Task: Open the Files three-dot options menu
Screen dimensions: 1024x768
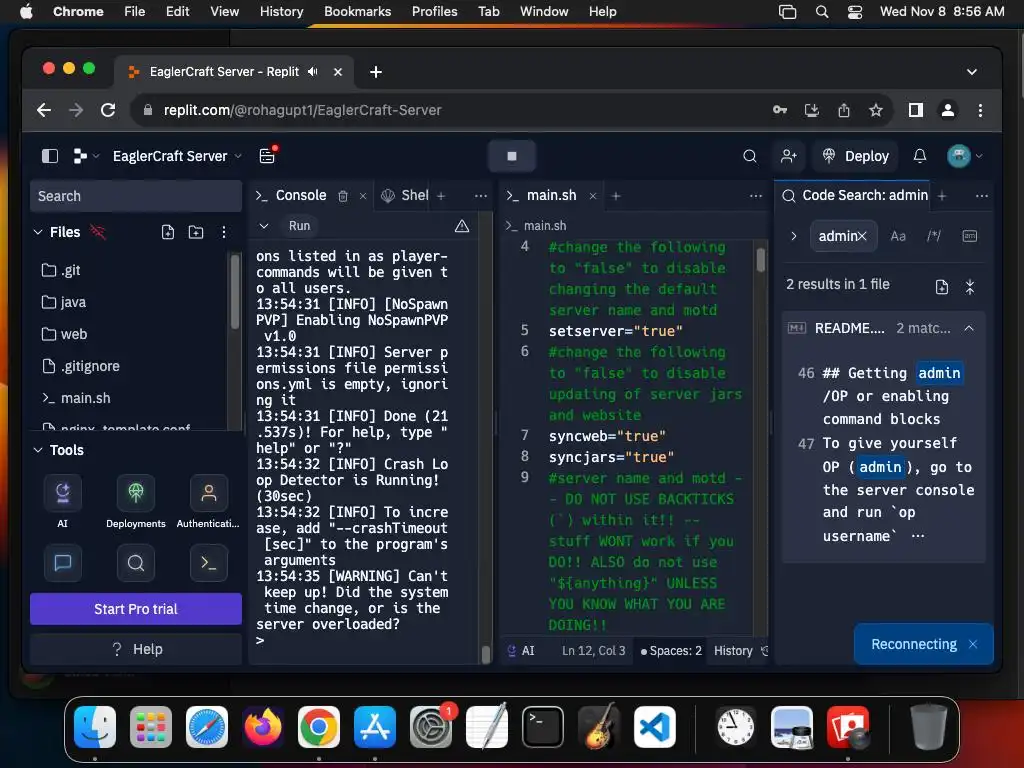Action: 224,232
